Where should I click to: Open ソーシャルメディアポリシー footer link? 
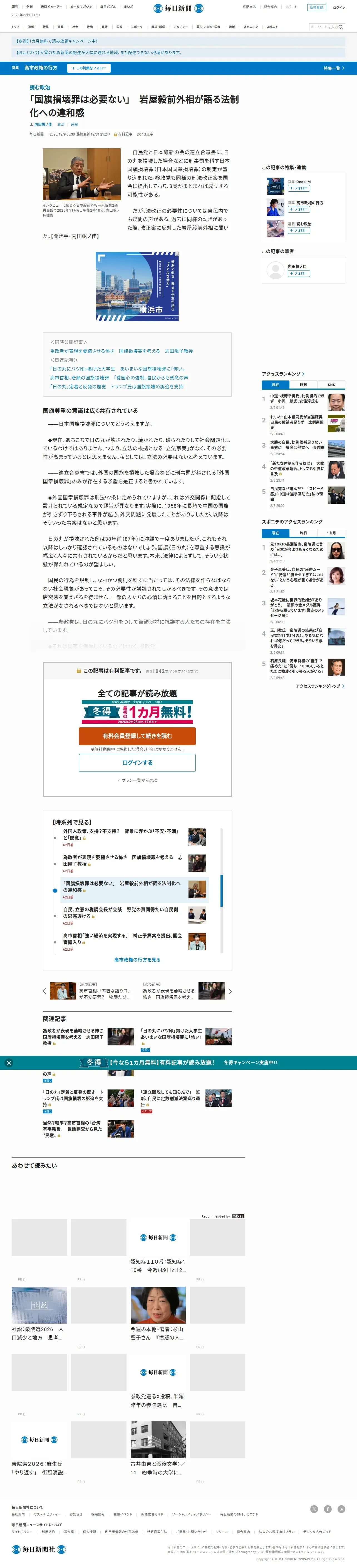pos(191,1514)
